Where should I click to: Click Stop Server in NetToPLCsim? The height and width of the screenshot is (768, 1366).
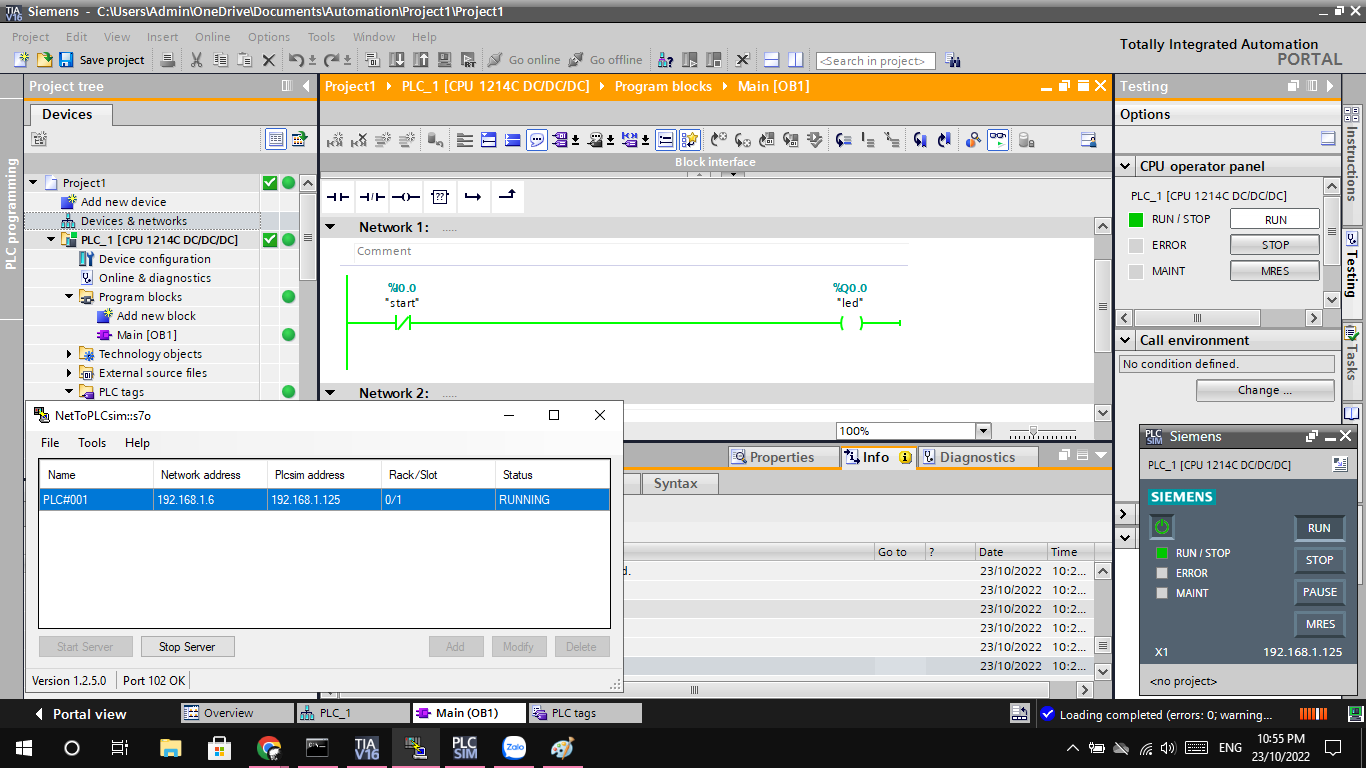[187, 647]
